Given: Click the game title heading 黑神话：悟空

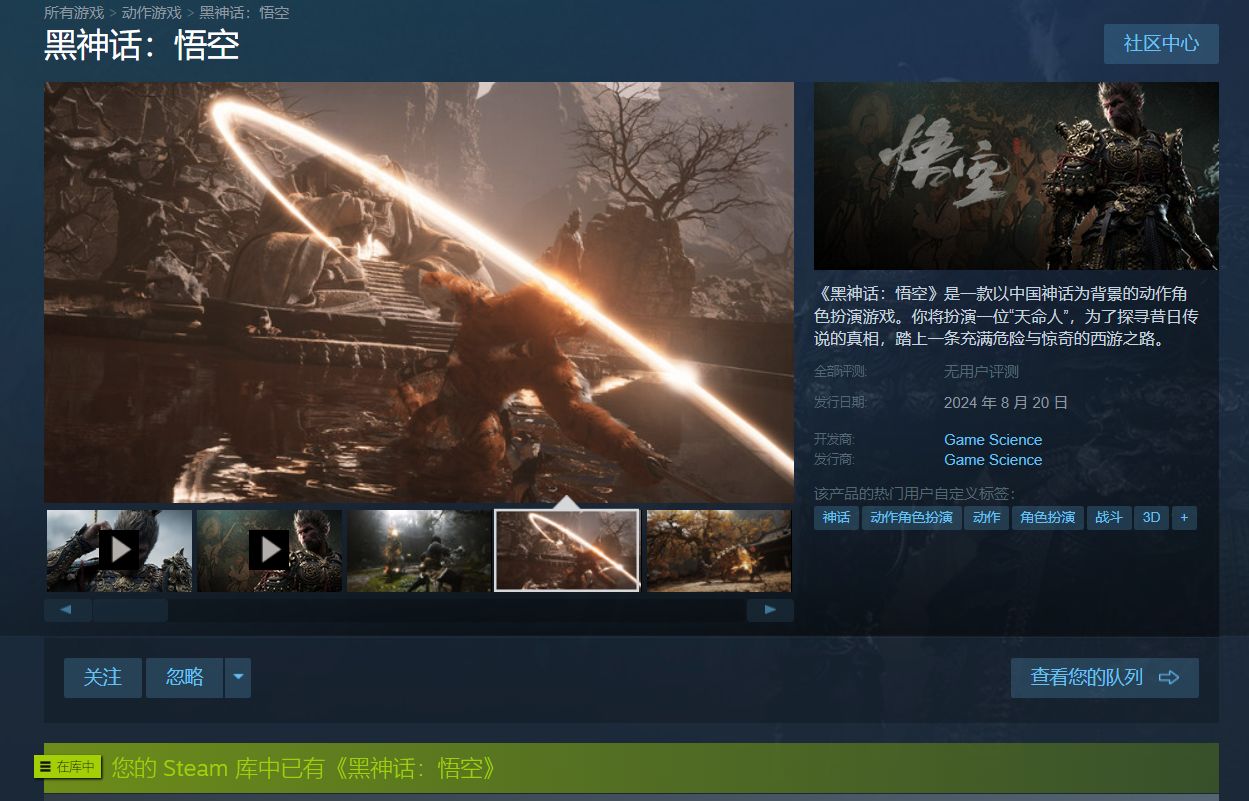Looking at the screenshot, I should pyautogui.click(x=142, y=47).
